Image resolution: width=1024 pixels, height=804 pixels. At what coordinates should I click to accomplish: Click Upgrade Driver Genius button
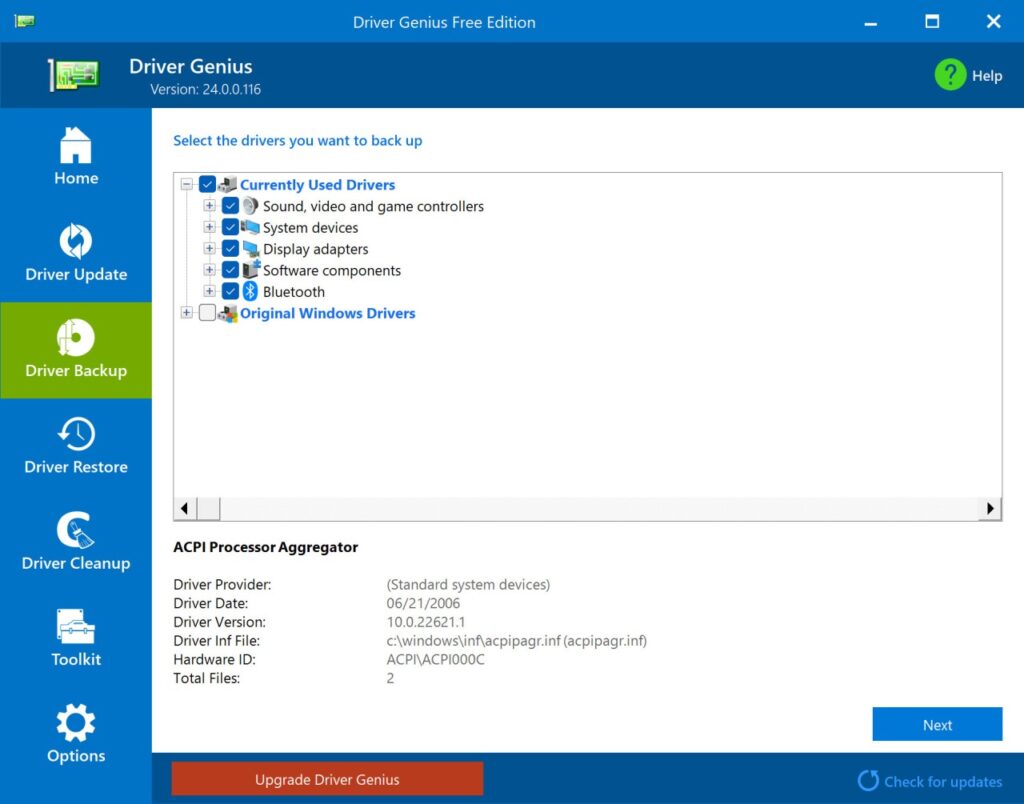[327, 779]
